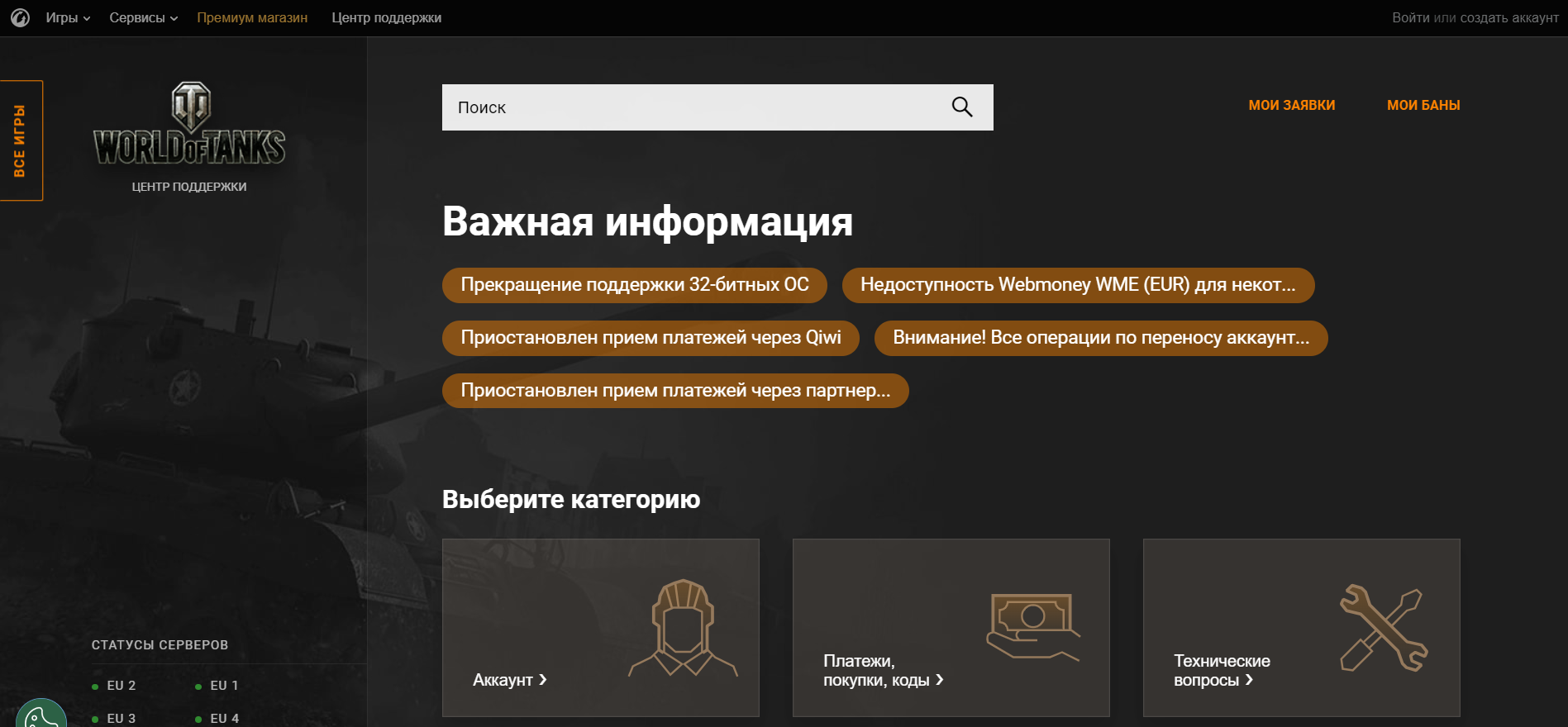Click the EU 4 server status
The width and height of the screenshot is (1568, 727).
point(217,719)
